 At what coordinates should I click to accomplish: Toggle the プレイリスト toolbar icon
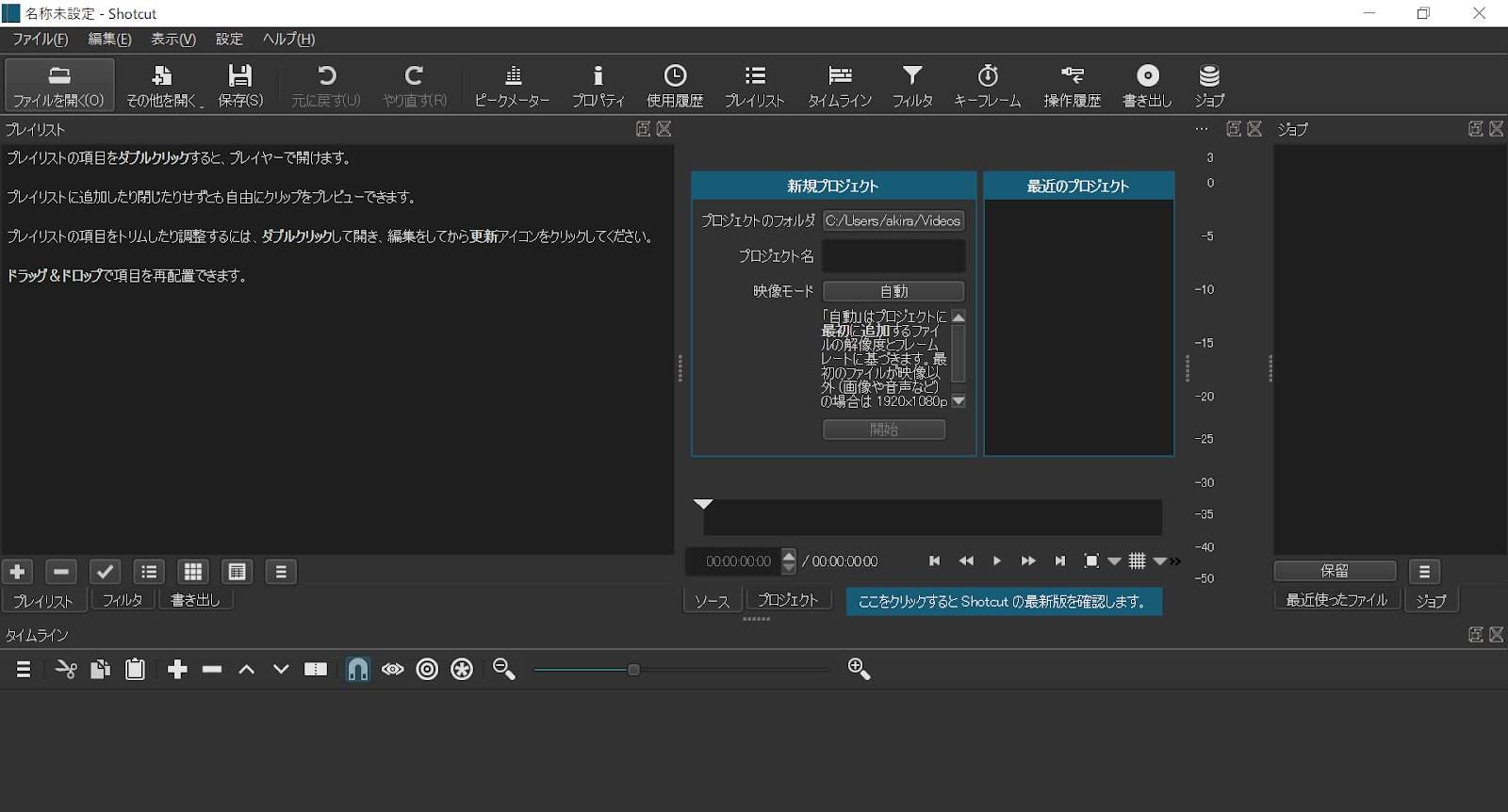point(755,85)
